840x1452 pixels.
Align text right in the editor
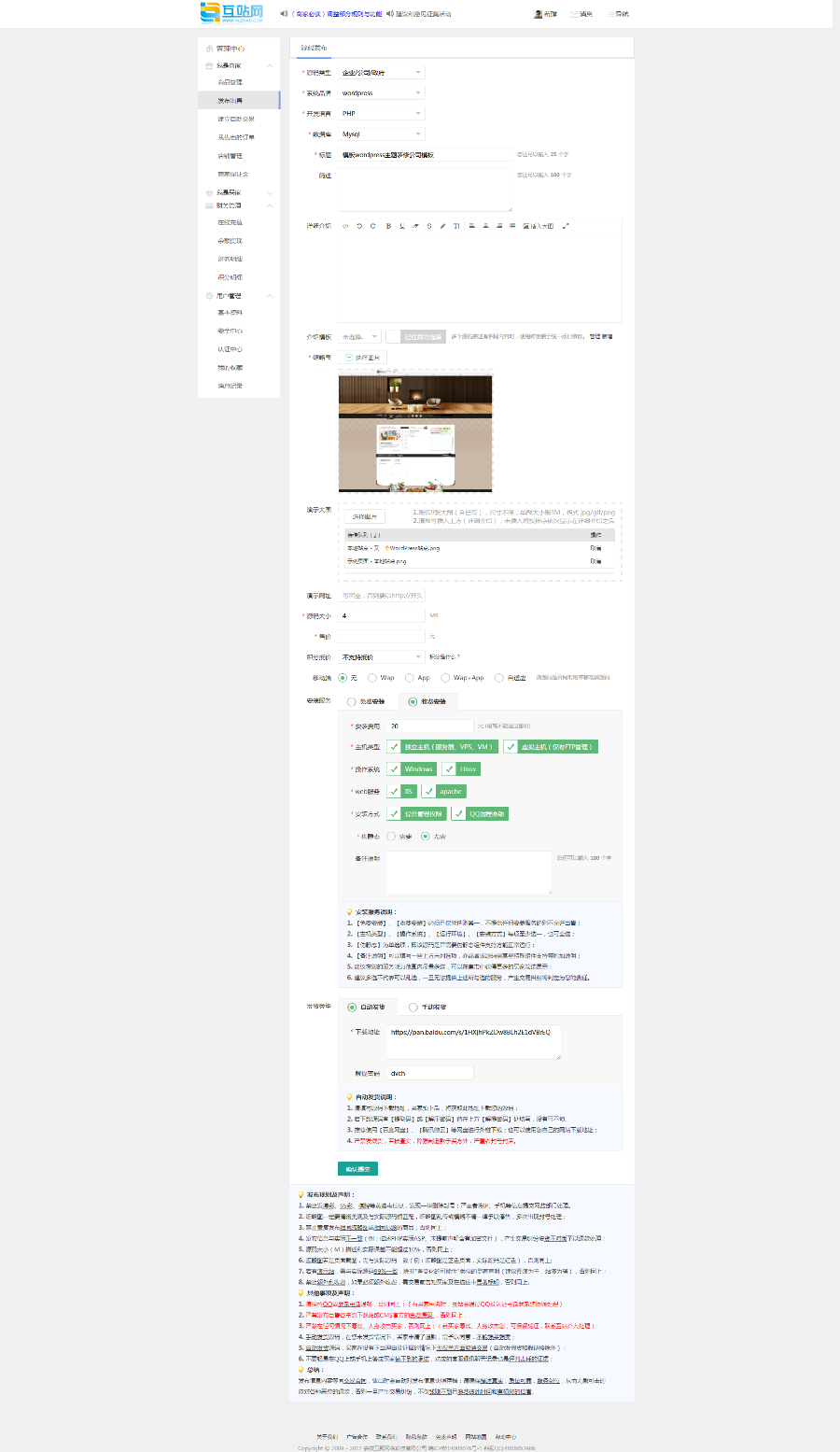[x=499, y=226]
